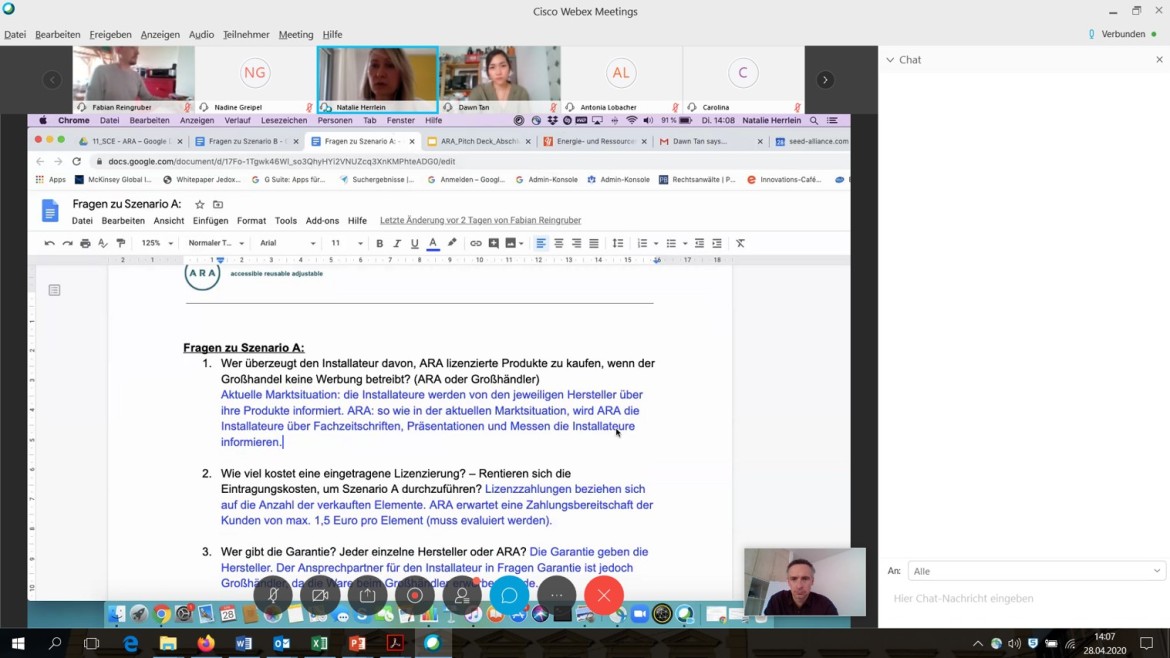
Task: Show previous participants with left arrow
Action: (52, 80)
